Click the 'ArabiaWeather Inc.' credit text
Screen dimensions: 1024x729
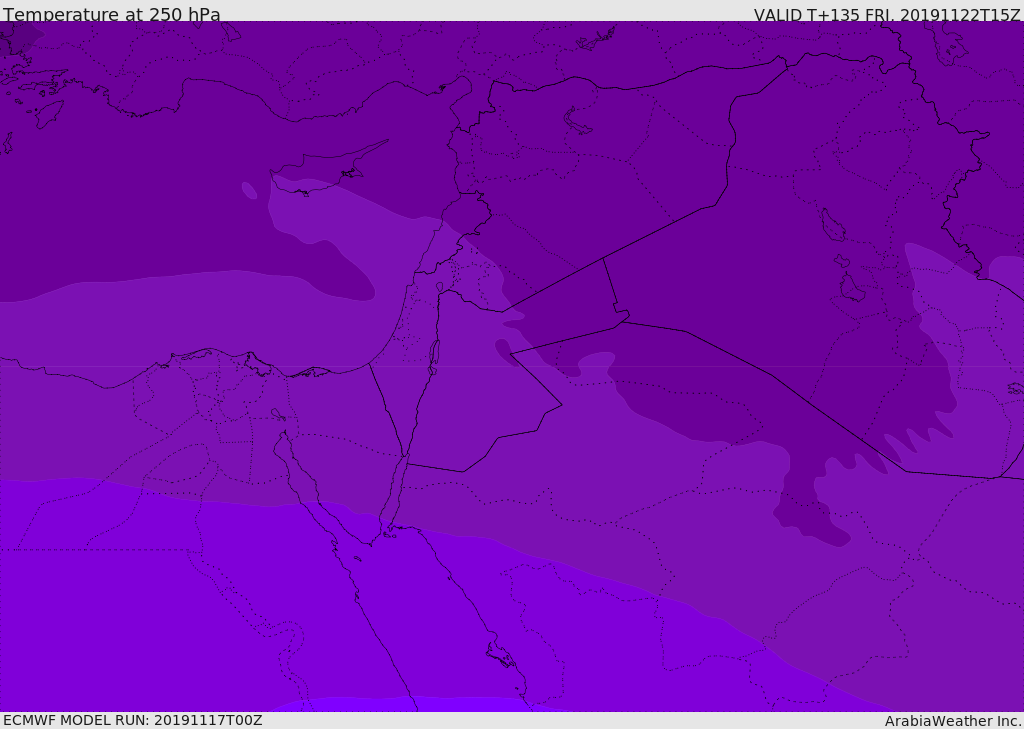click(x=953, y=721)
